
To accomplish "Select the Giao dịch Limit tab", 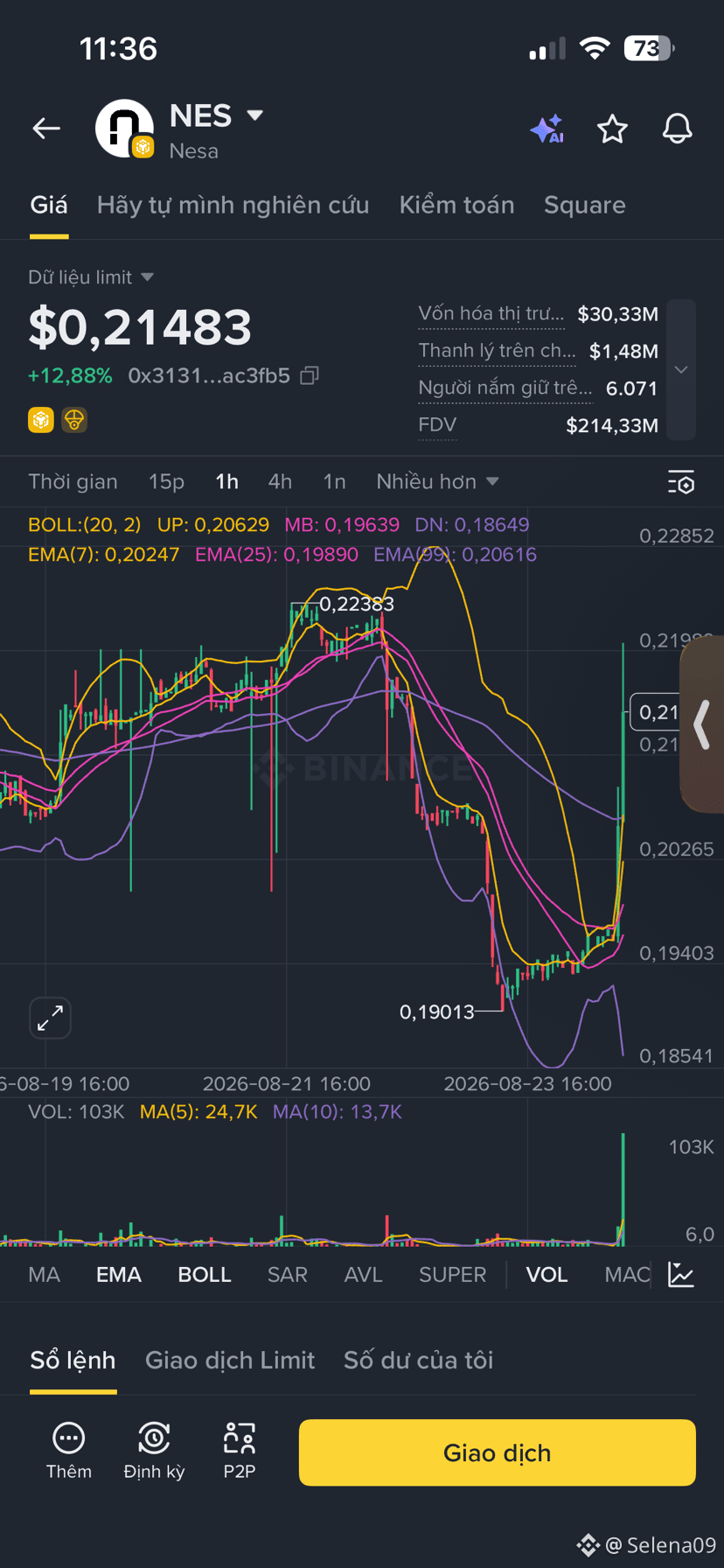I will 230,1360.
